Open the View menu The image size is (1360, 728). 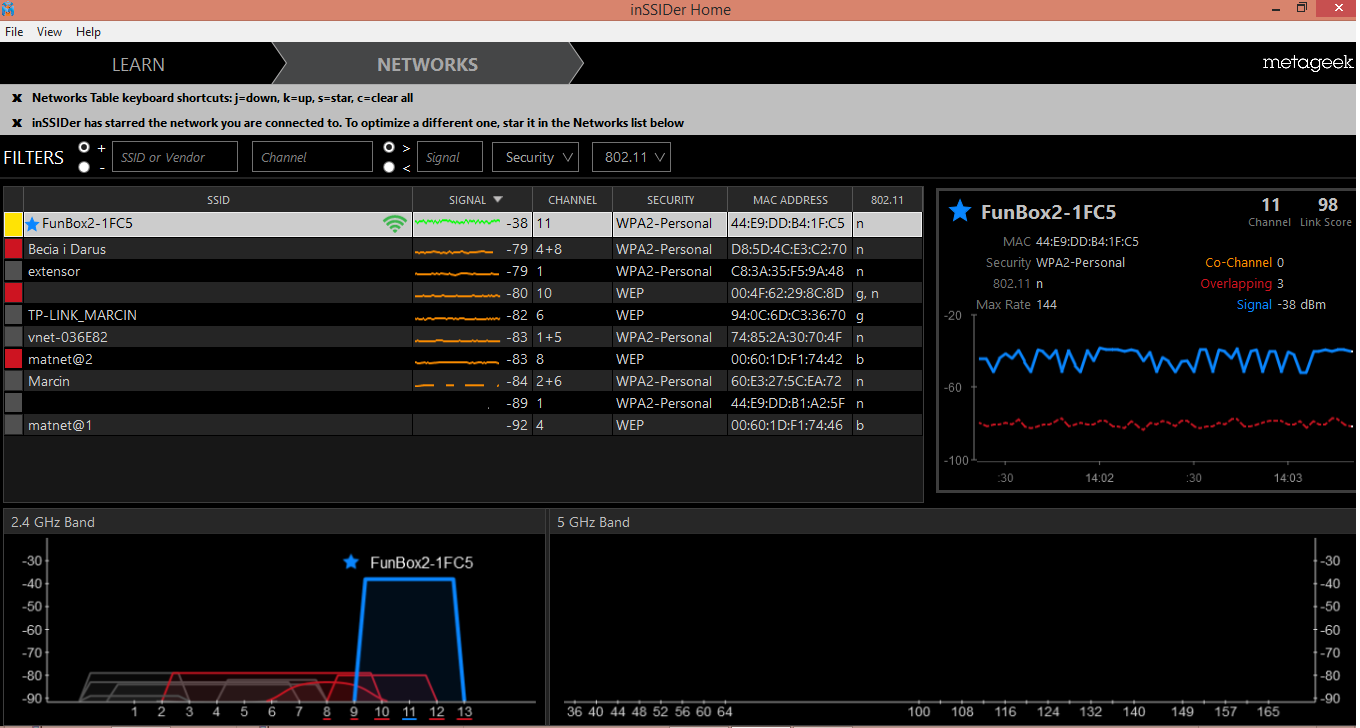(x=49, y=32)
